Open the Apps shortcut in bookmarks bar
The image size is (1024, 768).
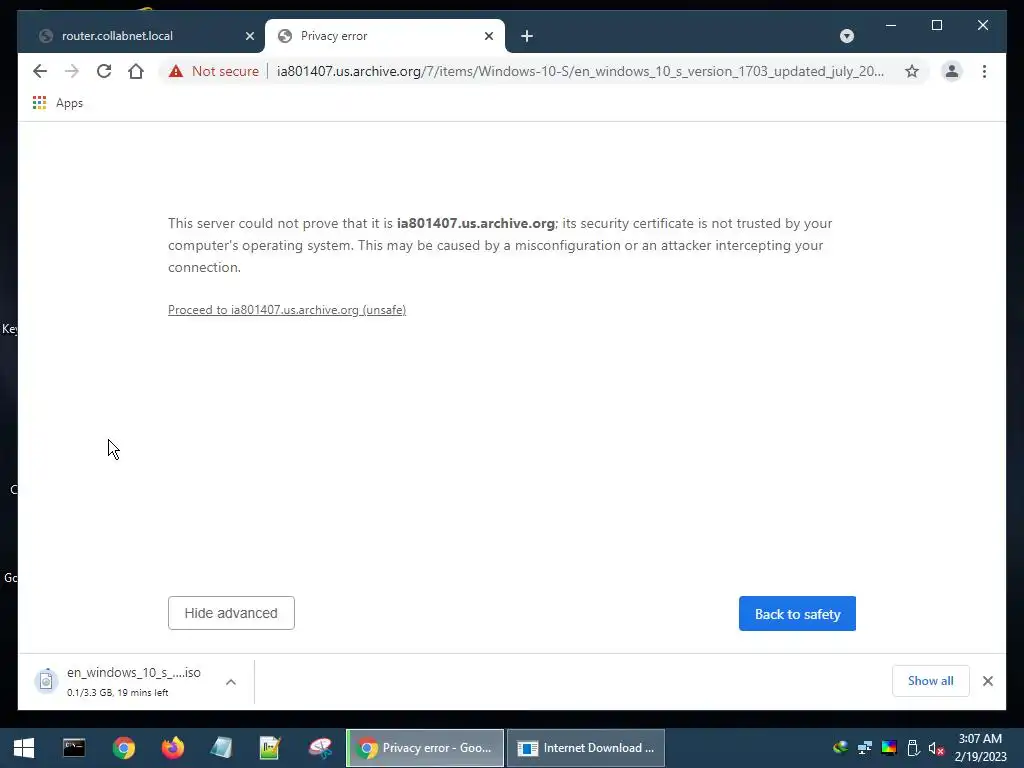point(58,103)
